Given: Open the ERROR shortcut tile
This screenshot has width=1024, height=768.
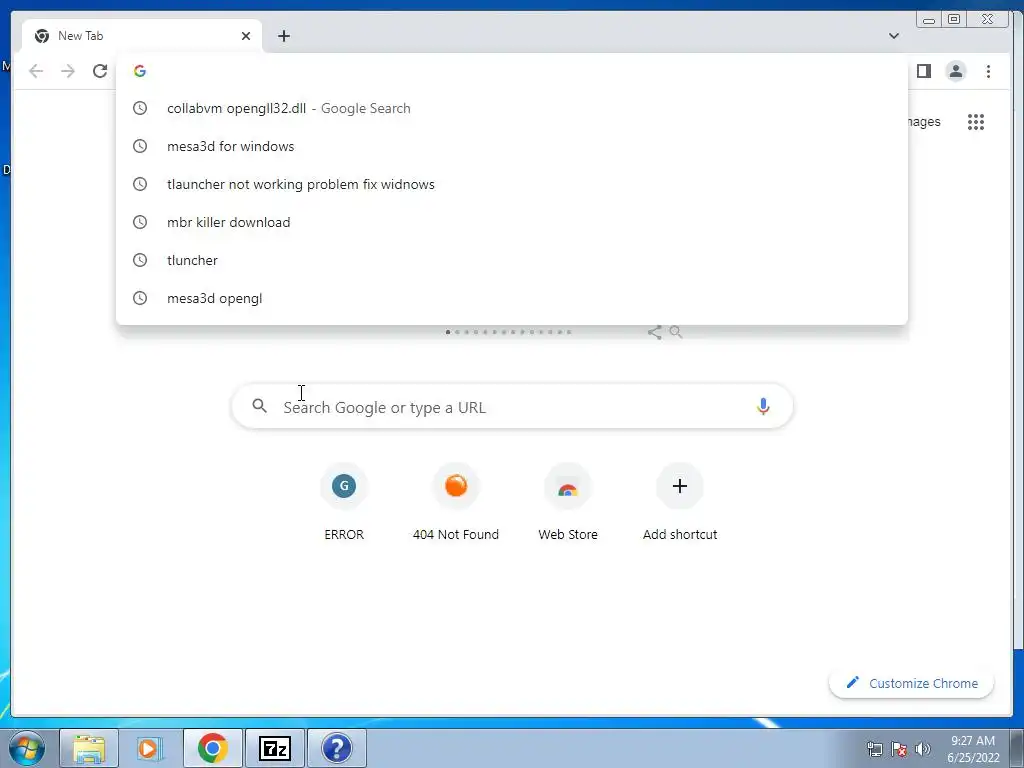Looking at the screenshot, I should tap(344, 502).
